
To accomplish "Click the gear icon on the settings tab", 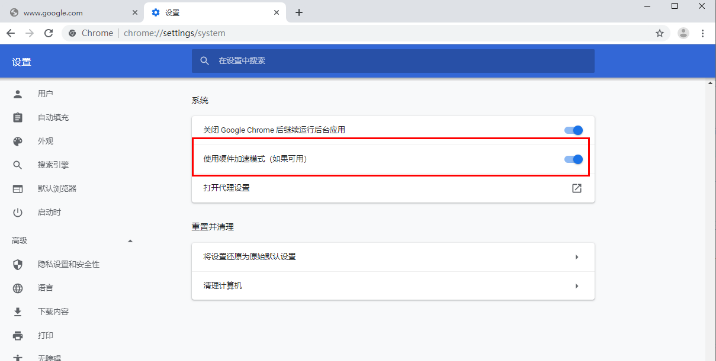I will (155, 12).
